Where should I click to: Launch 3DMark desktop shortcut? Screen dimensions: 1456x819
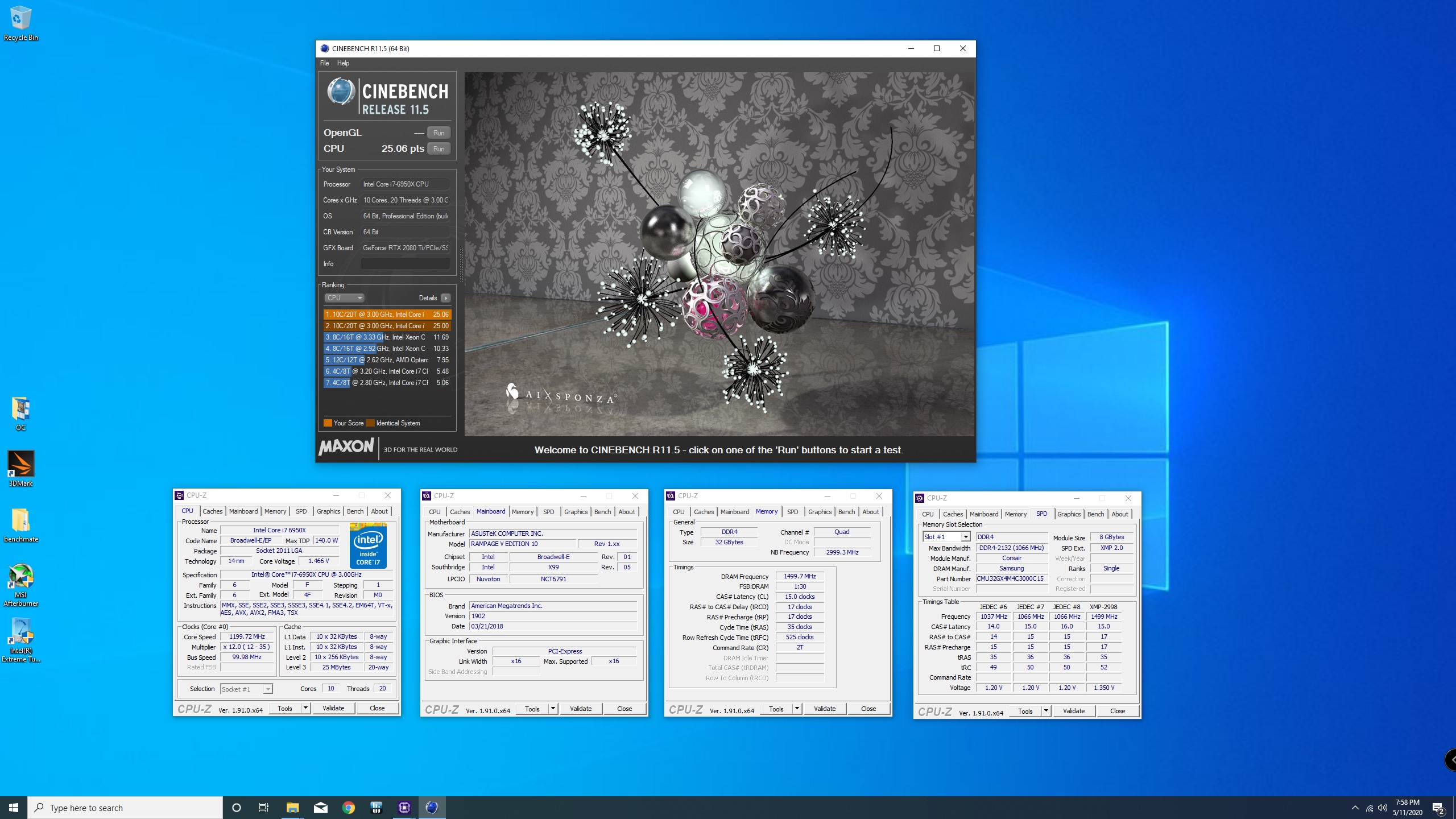20,469
